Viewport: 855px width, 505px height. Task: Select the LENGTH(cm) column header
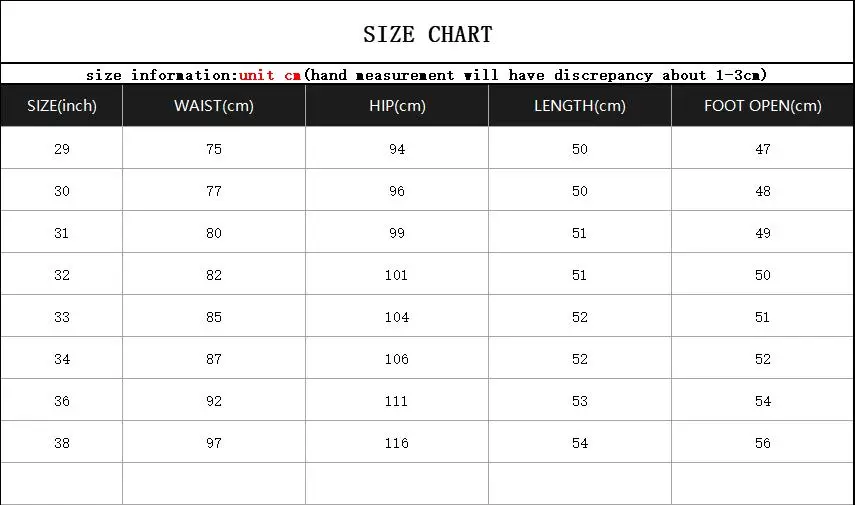(x=580, y=106)
